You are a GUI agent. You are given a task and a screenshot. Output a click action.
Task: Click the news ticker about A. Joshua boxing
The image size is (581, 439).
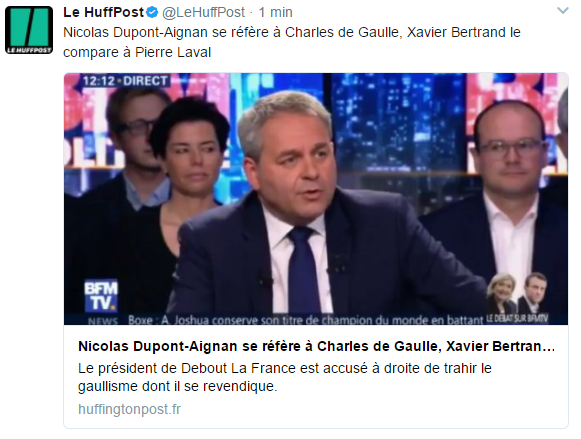click(x=306, y=320)
